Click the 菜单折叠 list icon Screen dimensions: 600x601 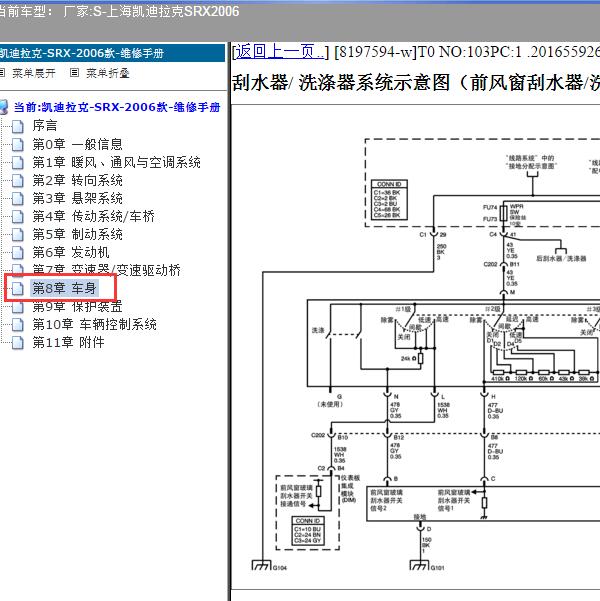pyautogui.click(x=74, y=72)
